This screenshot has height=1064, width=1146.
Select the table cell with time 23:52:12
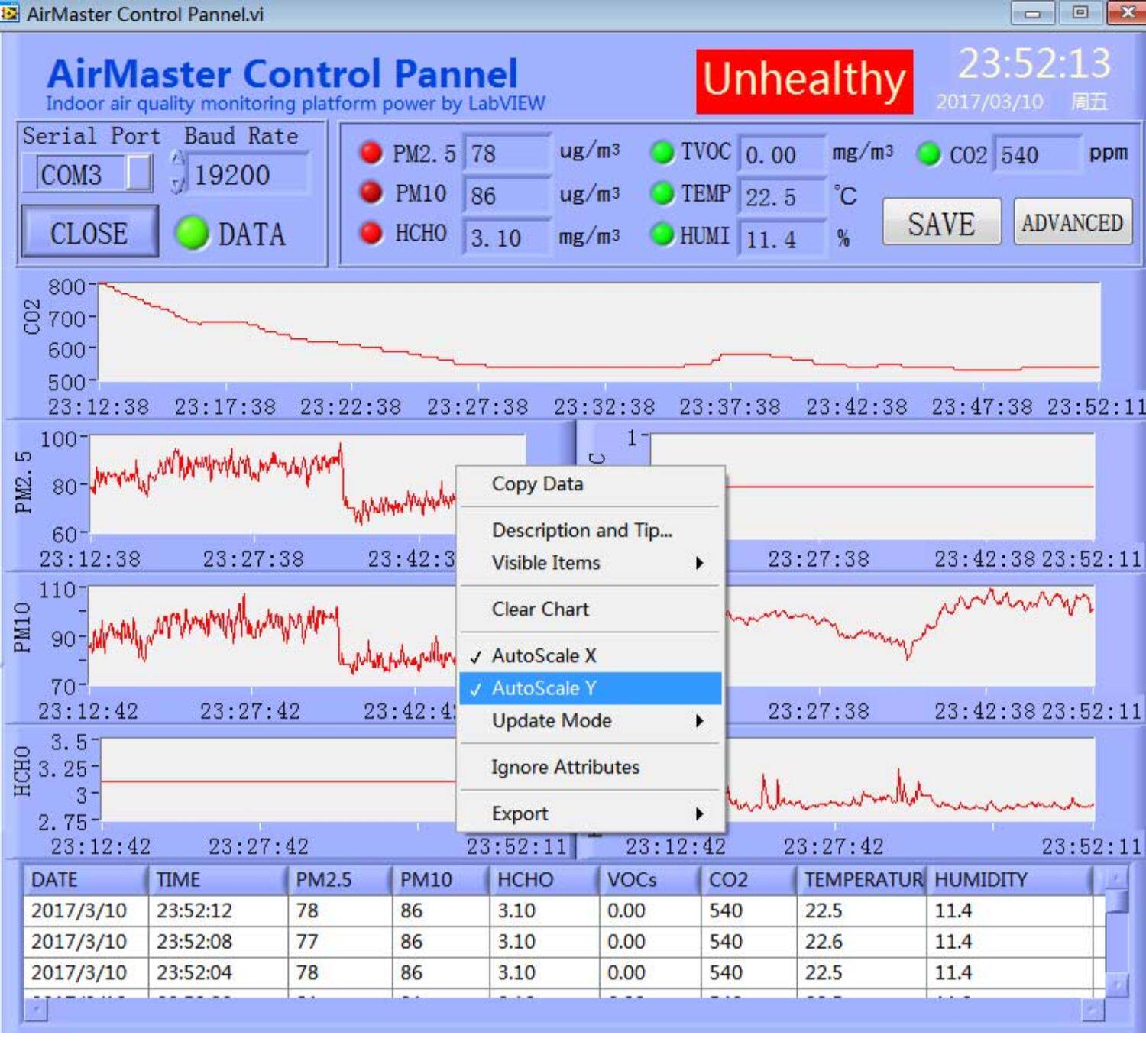(219, 910)
